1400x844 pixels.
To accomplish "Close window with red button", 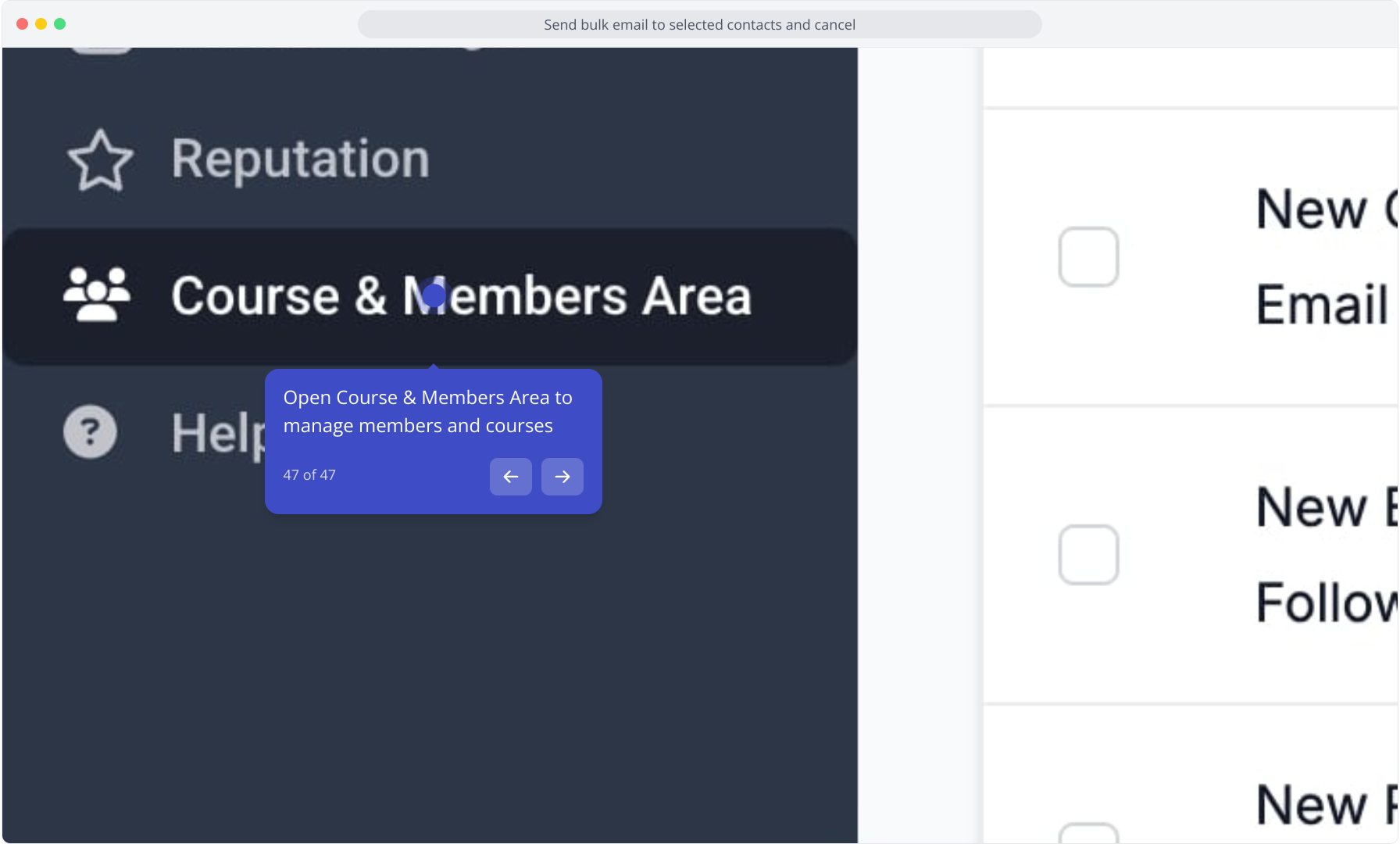I will 22,24.
